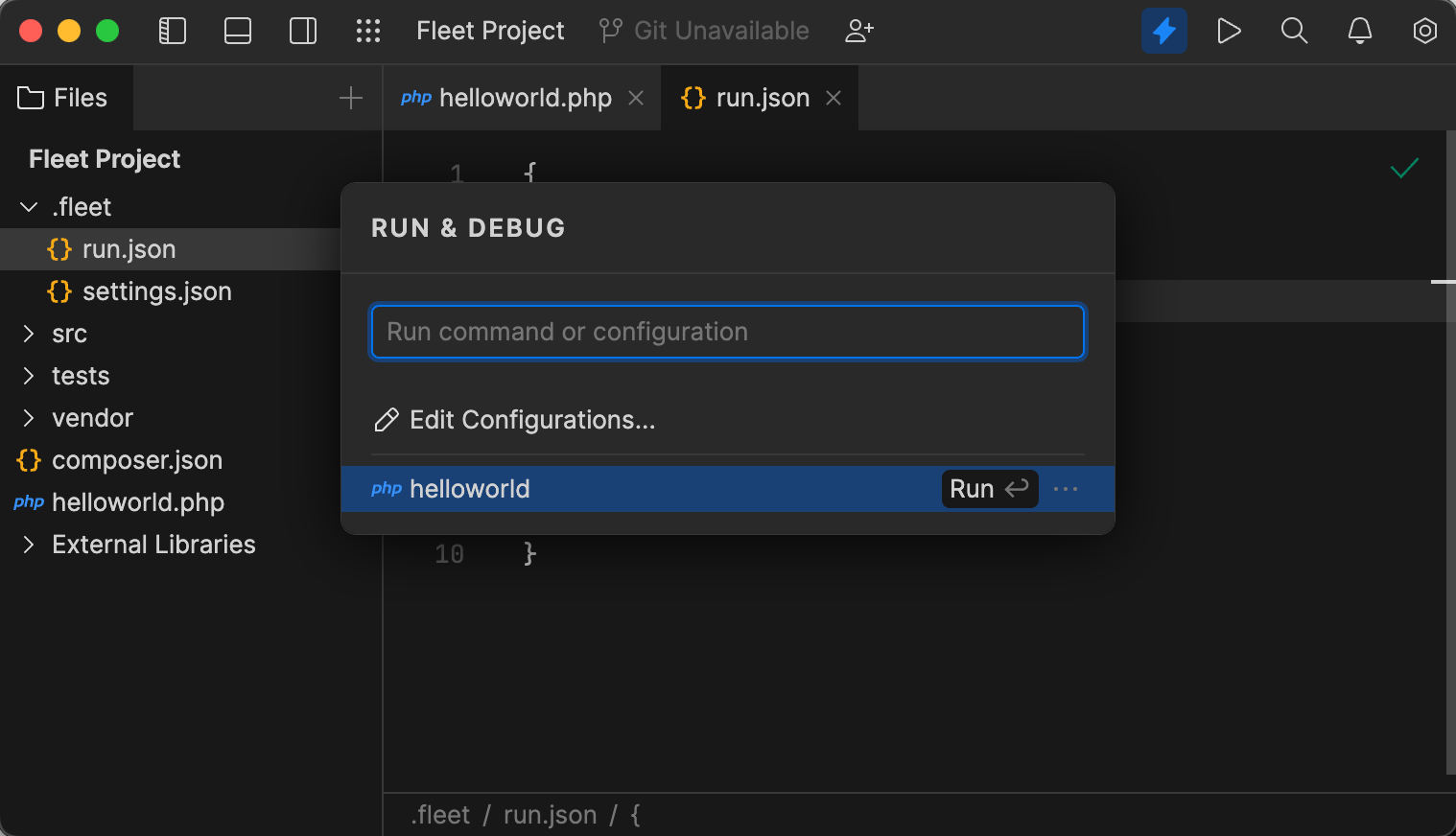Collapse the .fleet folder

point(26,206)
